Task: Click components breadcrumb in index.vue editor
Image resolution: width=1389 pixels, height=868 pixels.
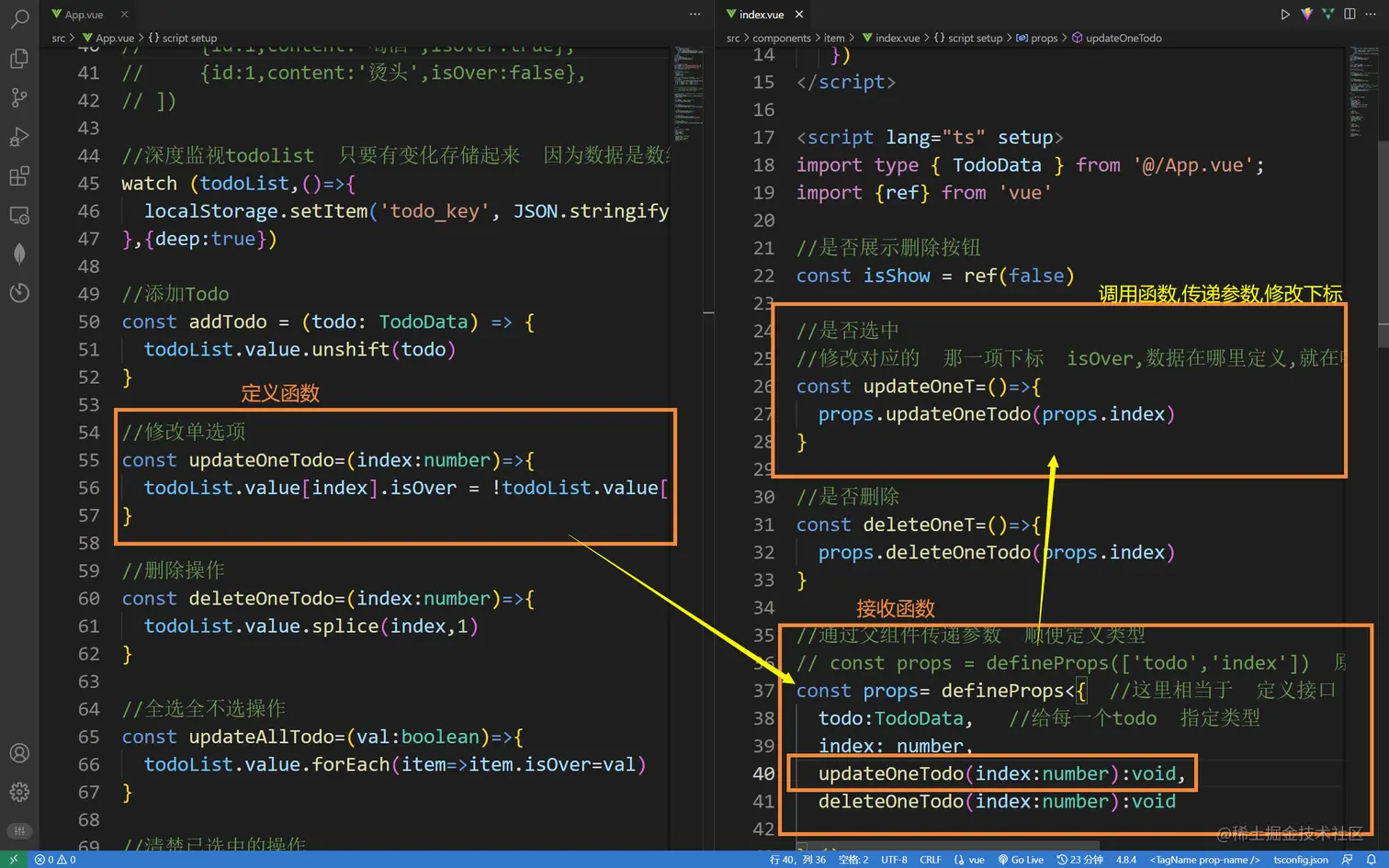Action: coord(782,38)
